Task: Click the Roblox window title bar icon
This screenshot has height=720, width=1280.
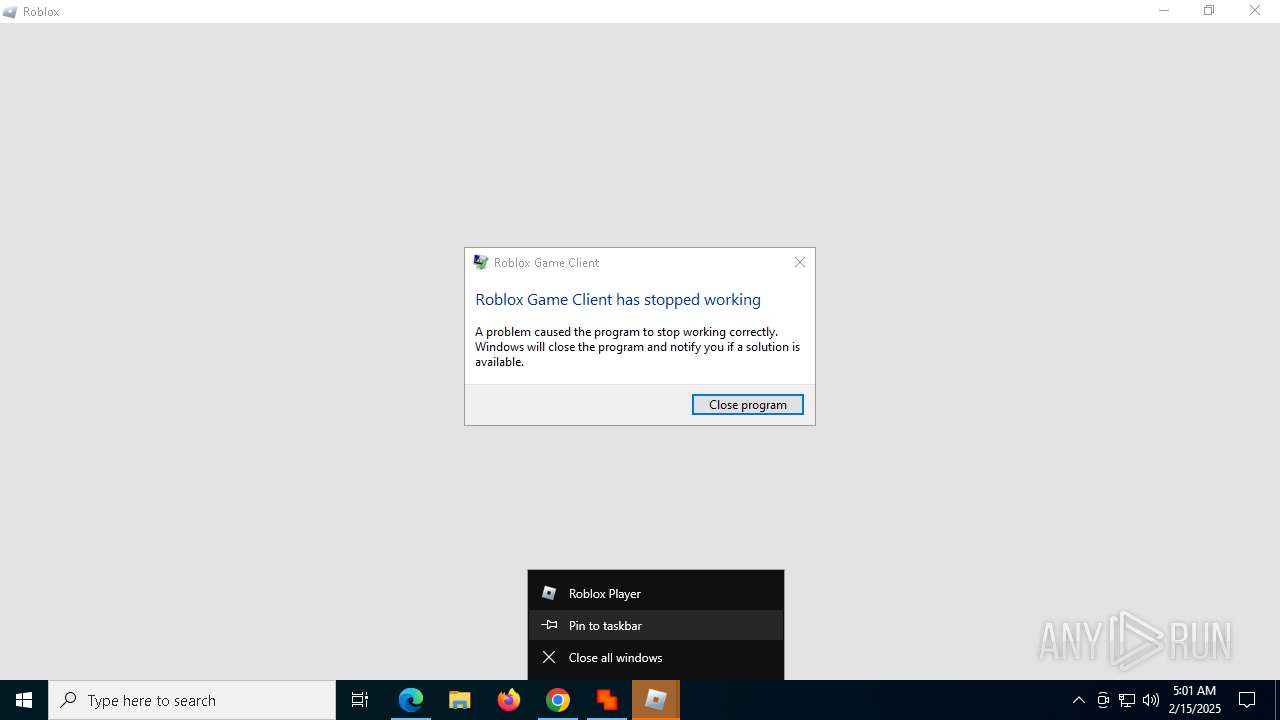Action: (10, 12)
